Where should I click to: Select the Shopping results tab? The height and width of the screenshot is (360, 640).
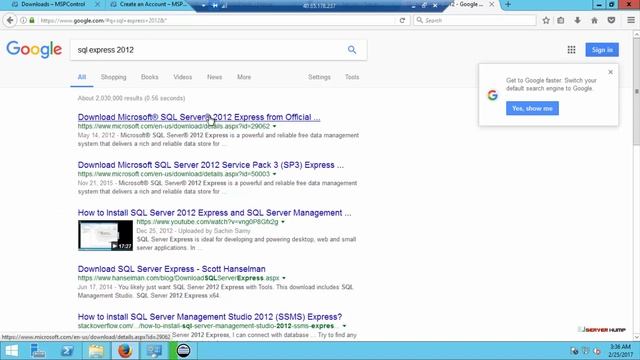pyautogui.click(x=113, y=77)
